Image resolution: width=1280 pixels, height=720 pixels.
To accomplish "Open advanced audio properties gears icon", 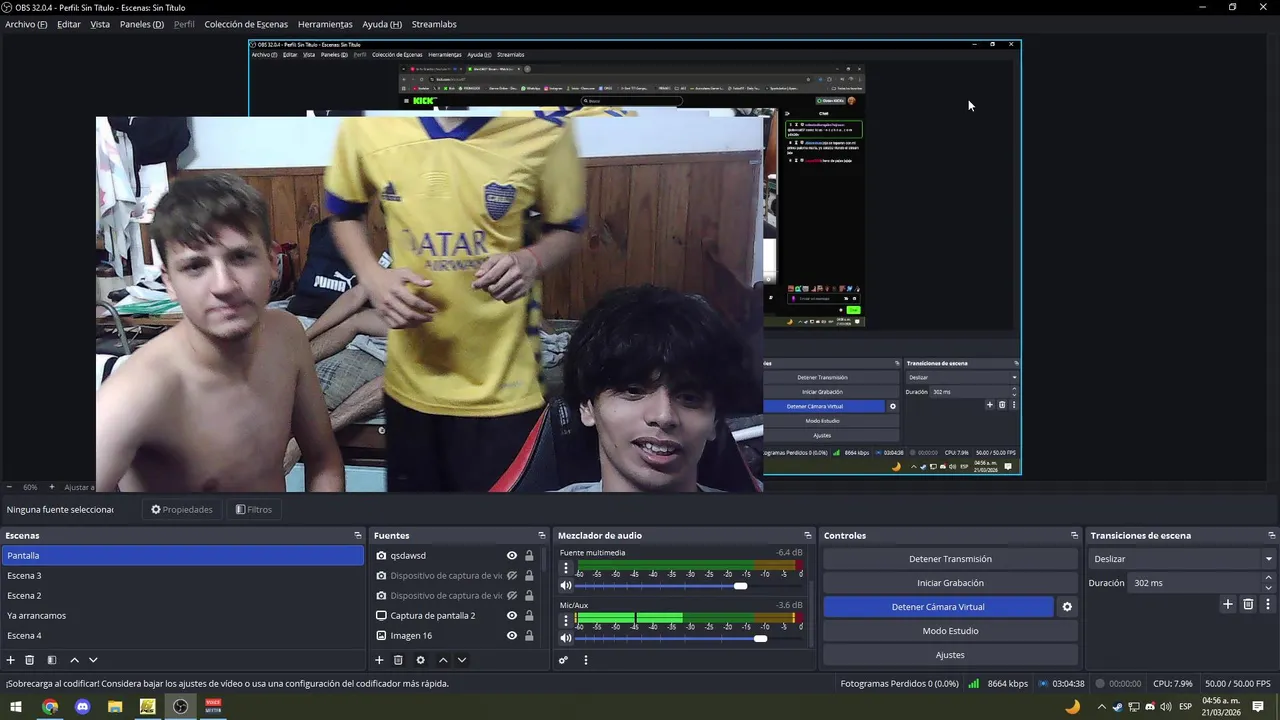I will pyautogui.click(x=564, y=660).
